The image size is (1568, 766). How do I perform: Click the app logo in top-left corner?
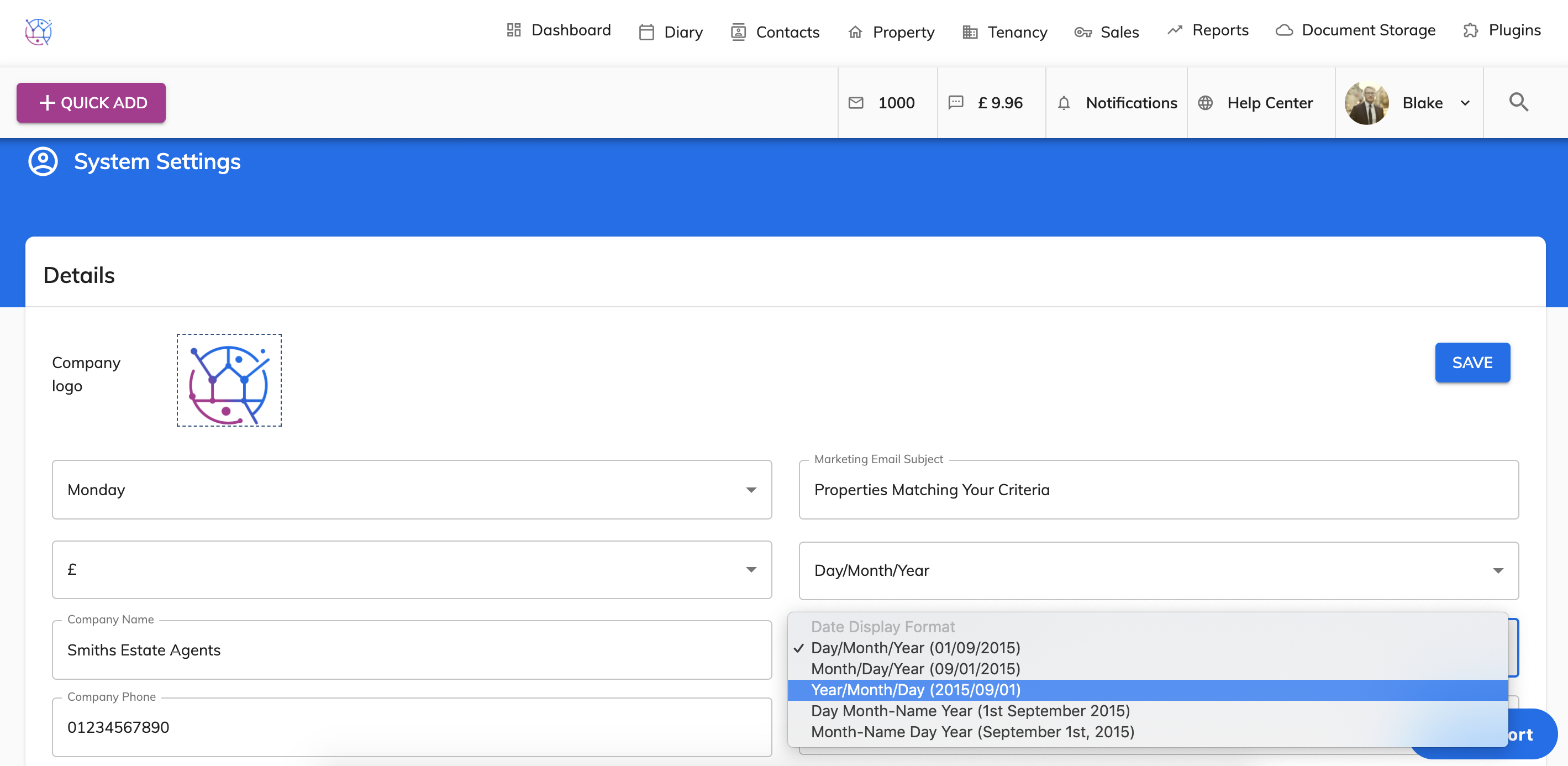[38, 32]
